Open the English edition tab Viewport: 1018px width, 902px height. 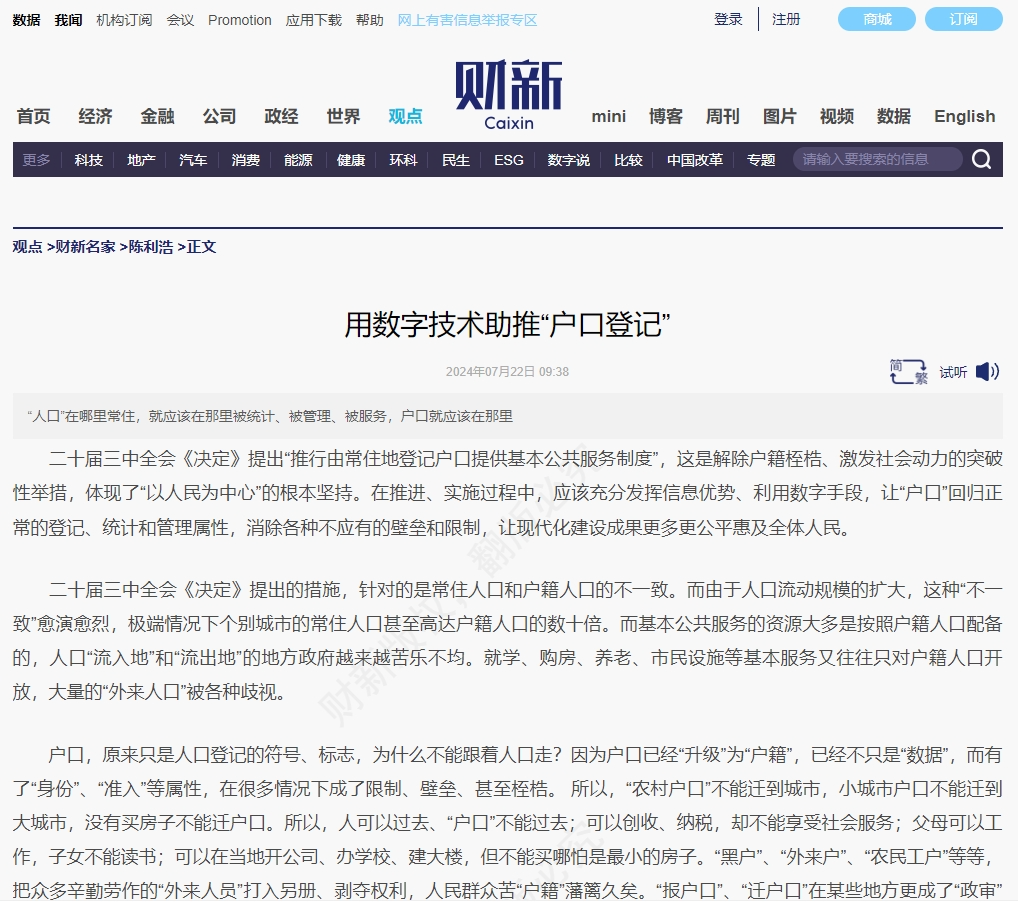963,116
